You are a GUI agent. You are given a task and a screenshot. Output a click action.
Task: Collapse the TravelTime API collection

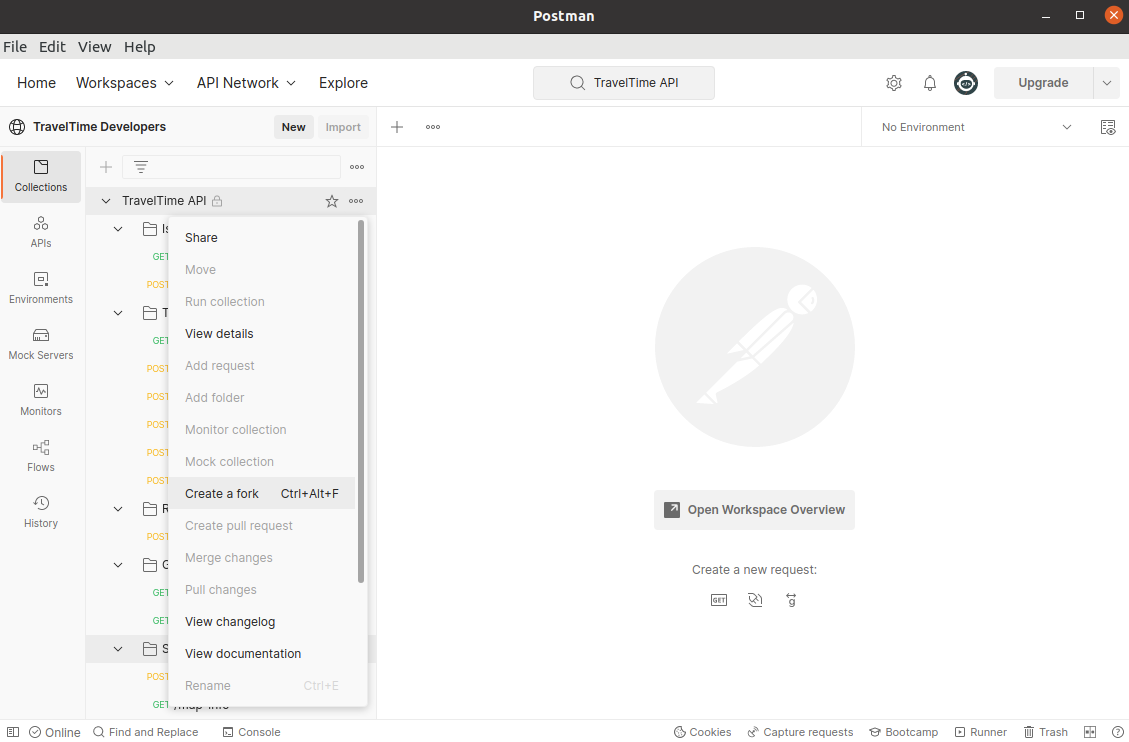pos(105,200)
